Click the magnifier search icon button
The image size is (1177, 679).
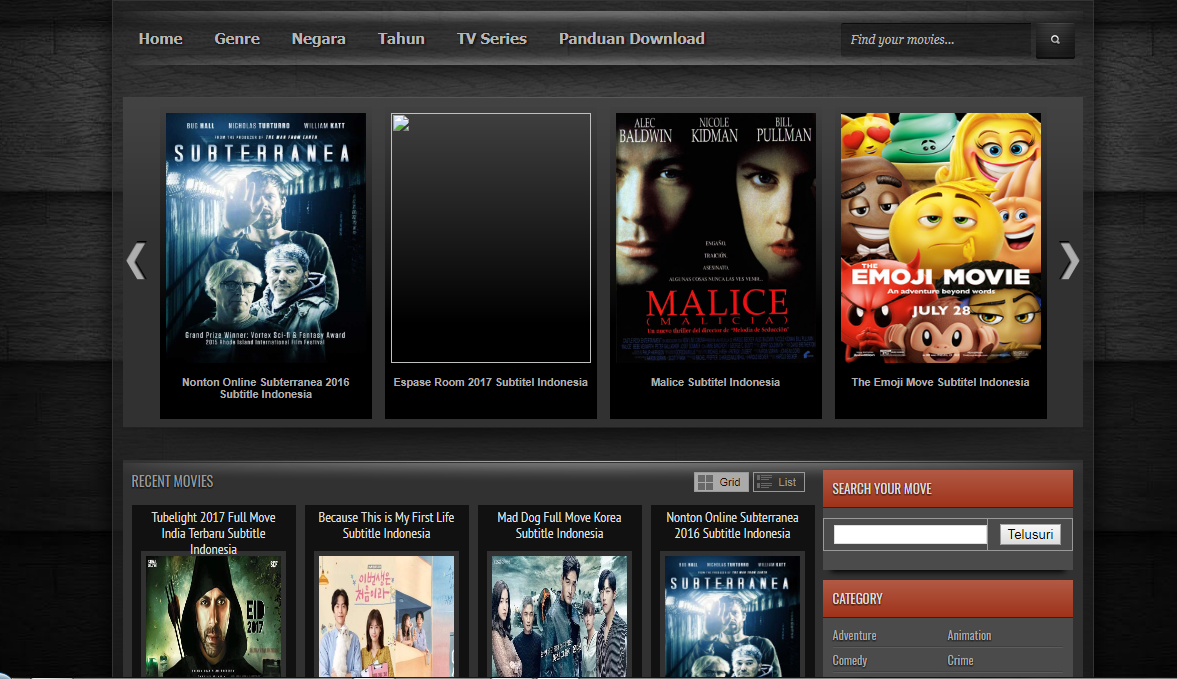pyautogui.click(x=1055, y=40)
